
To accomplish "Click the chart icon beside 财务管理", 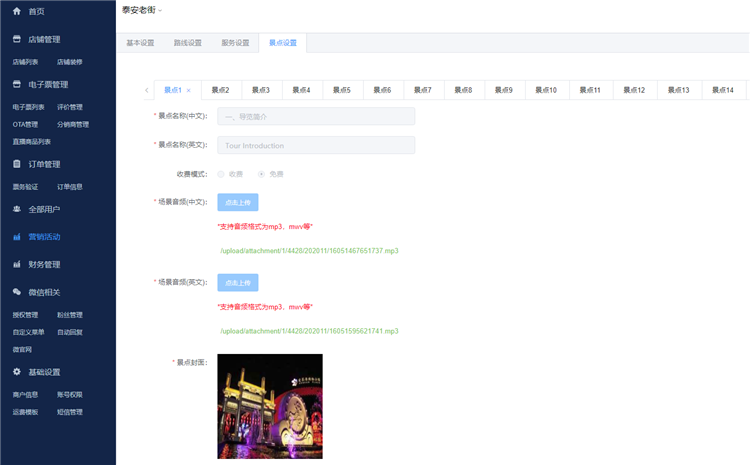I will tap(17, 264).
